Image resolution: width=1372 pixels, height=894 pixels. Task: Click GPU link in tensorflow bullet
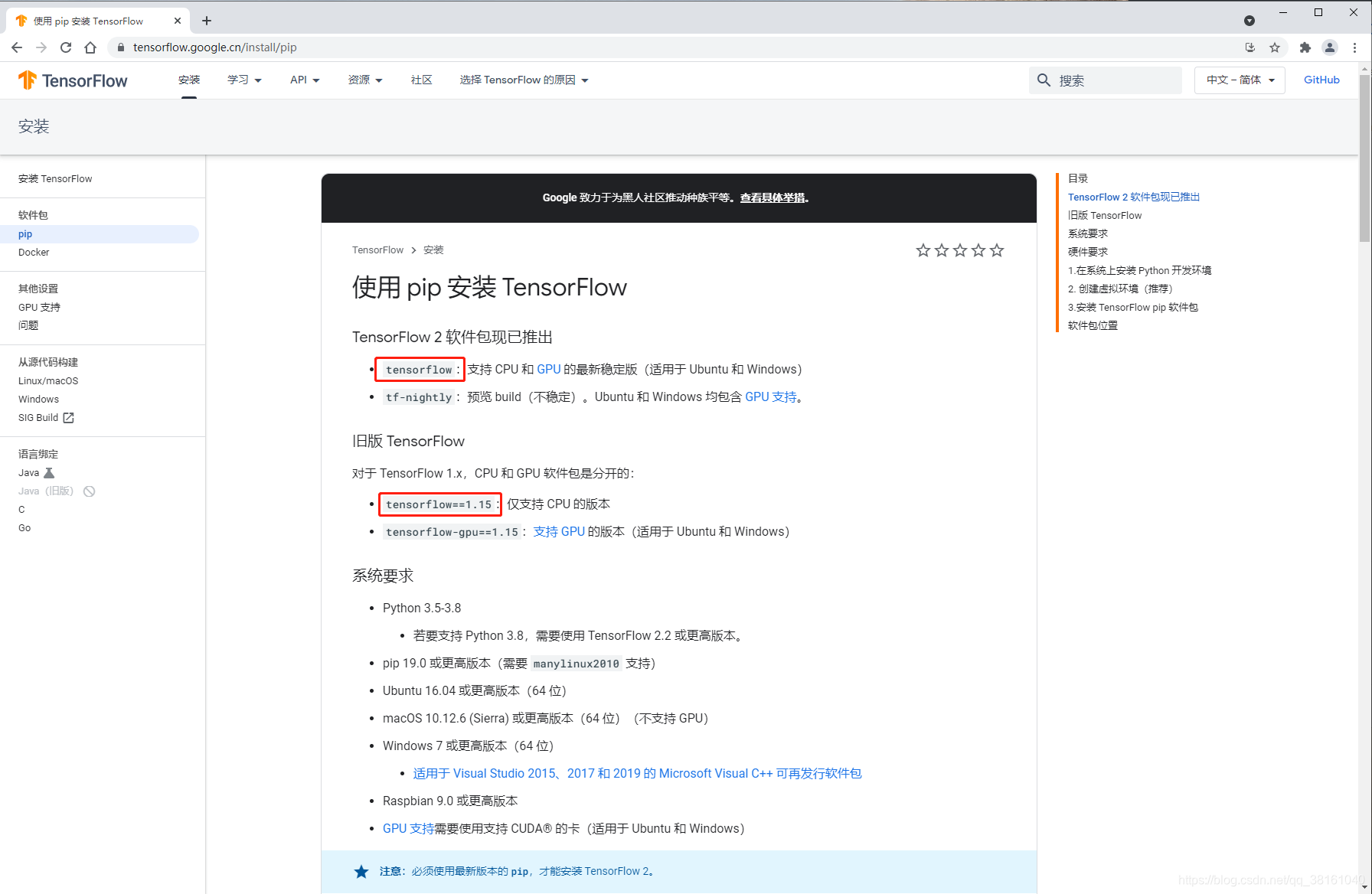[549, 369]
